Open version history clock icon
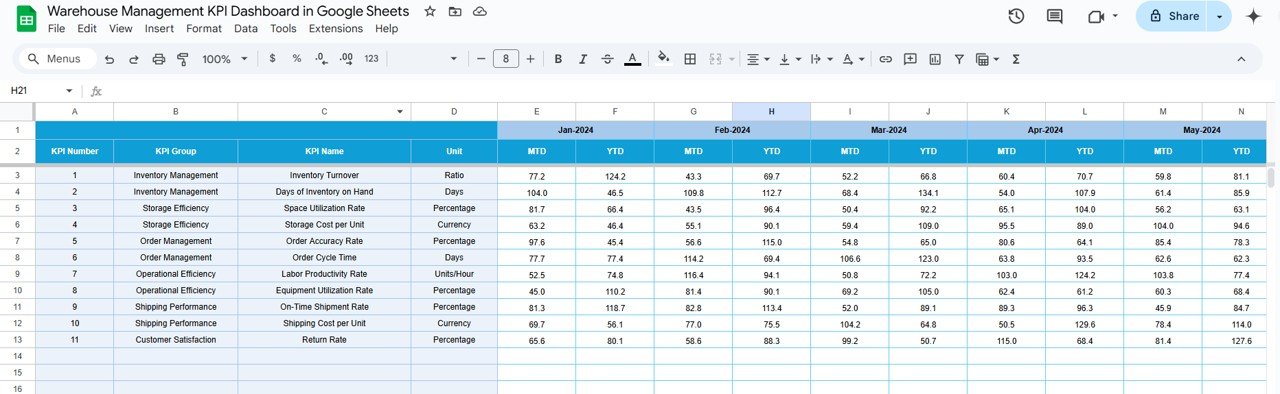Viewport: 1280px width, 394px height. [1016, 16]
